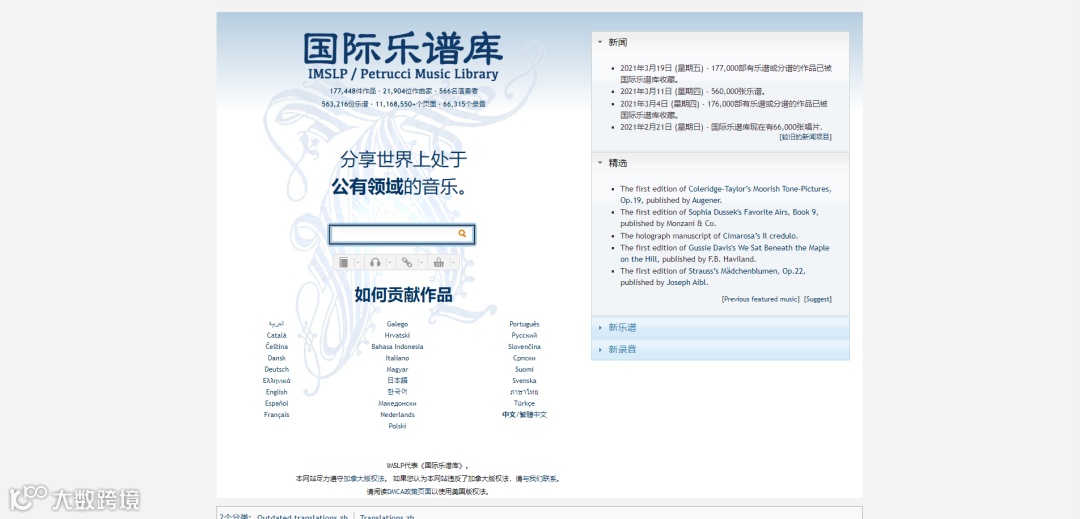Switch language to Македонски
Image resolution: width=1080 pixels, height=519 pixels.
[x=397, y=403]
